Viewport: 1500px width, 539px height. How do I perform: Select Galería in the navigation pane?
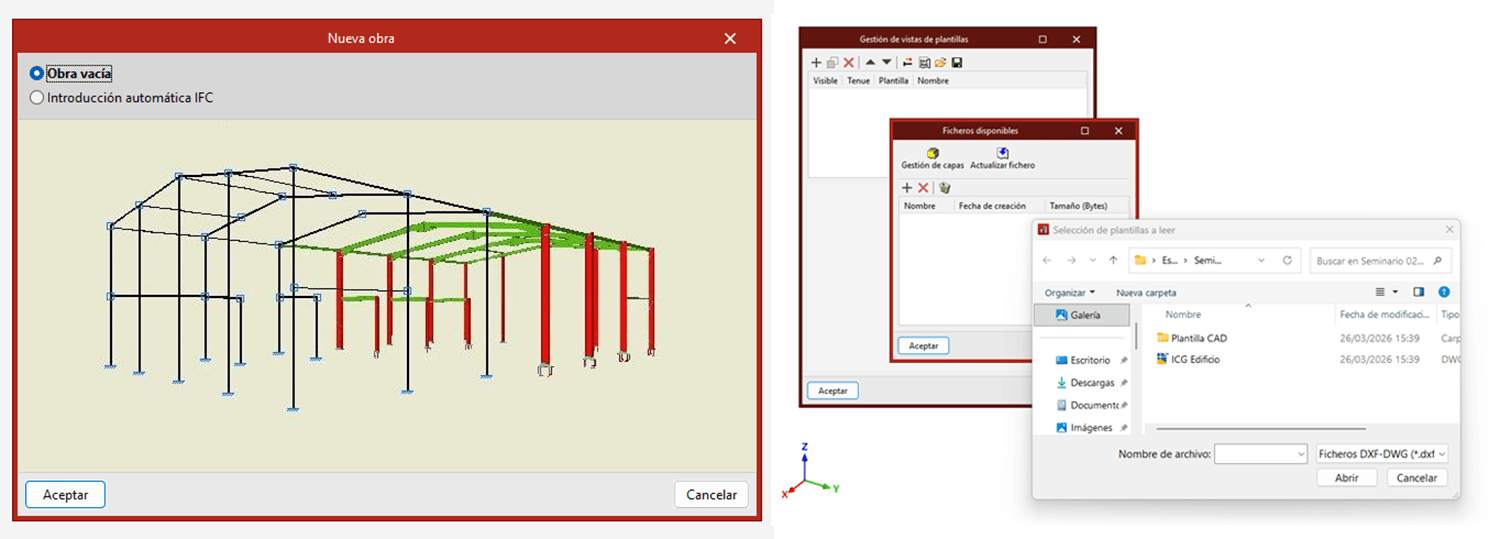click(1084, 315)
